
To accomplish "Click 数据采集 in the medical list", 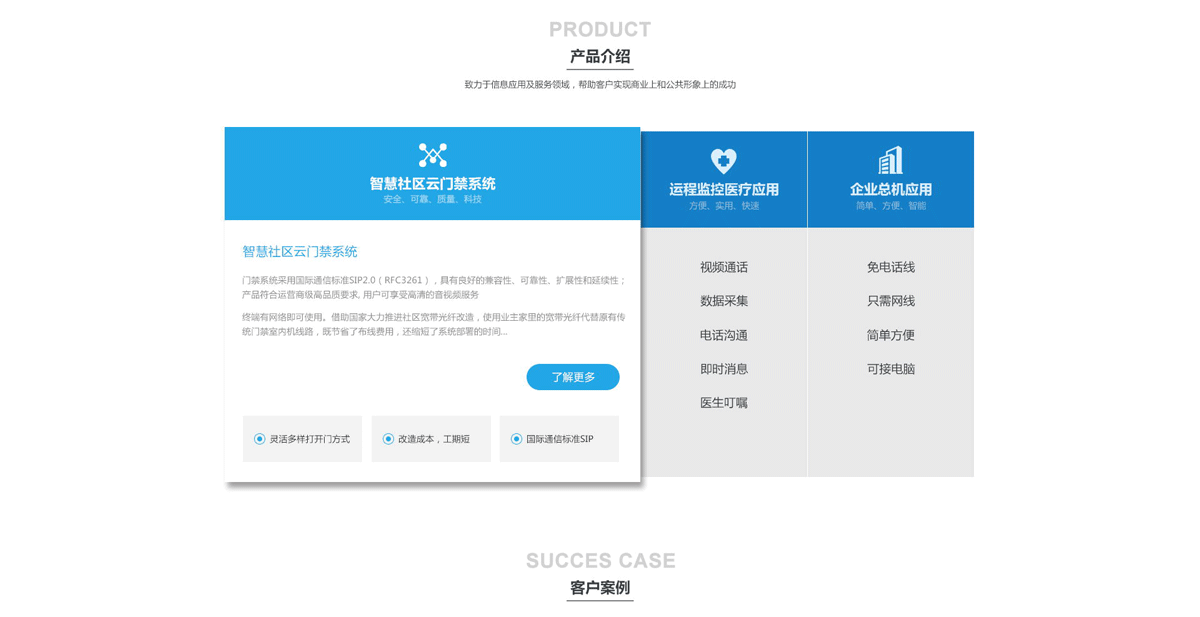I will (x=724, y=301).
